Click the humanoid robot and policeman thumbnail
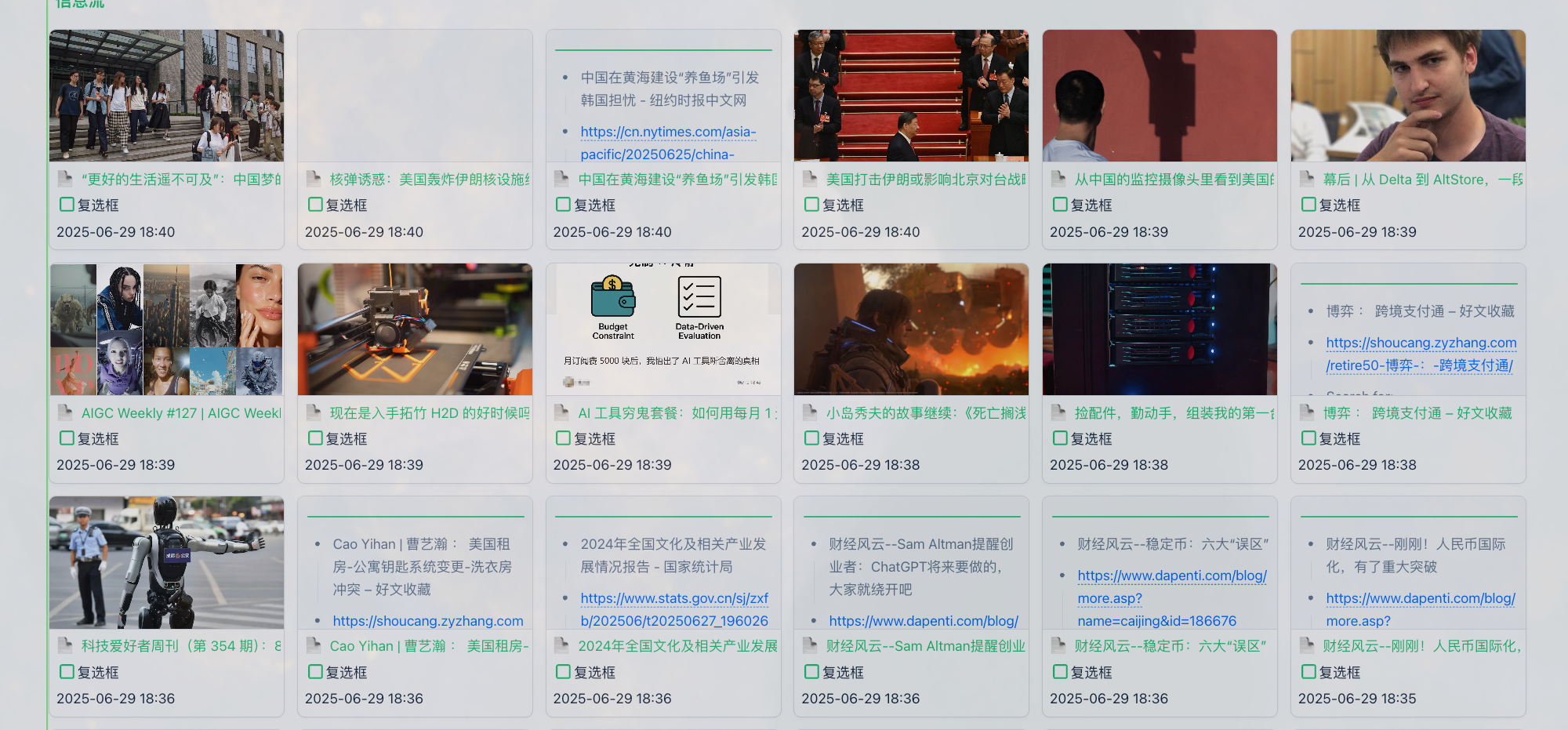The image size is (1568, 730). [167, 562]
